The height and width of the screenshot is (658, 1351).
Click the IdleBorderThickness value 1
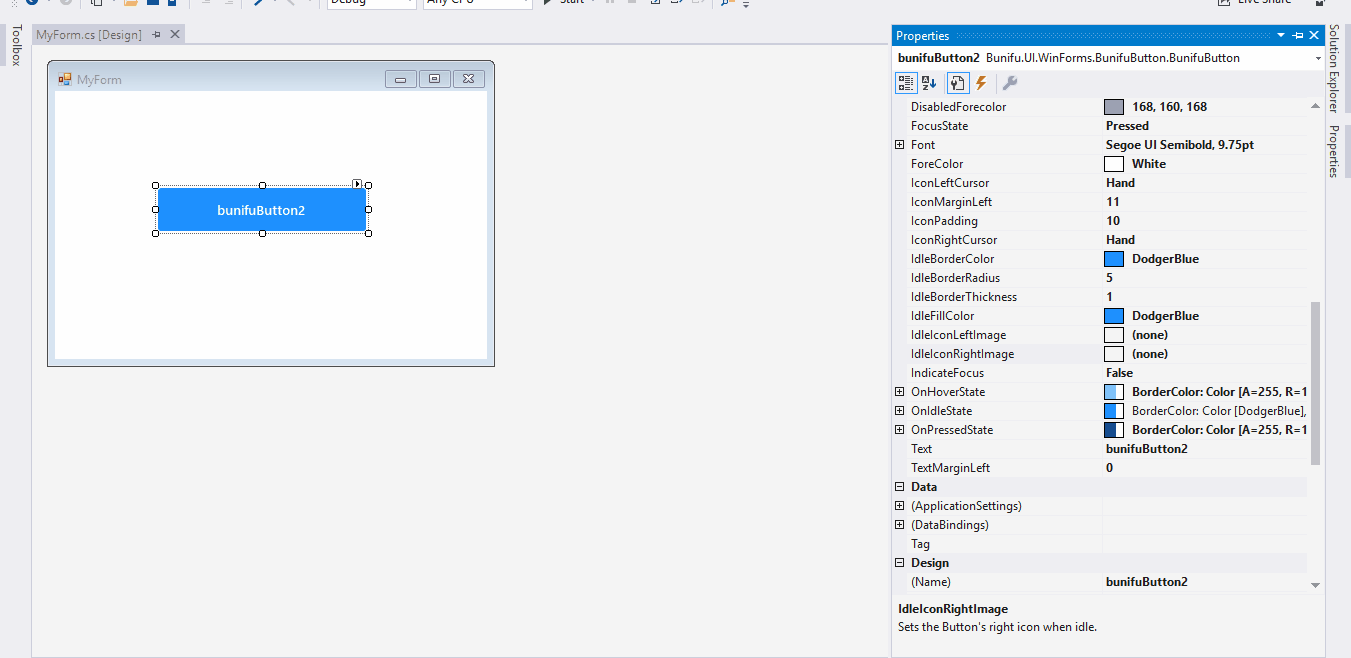coord(1109,297)
